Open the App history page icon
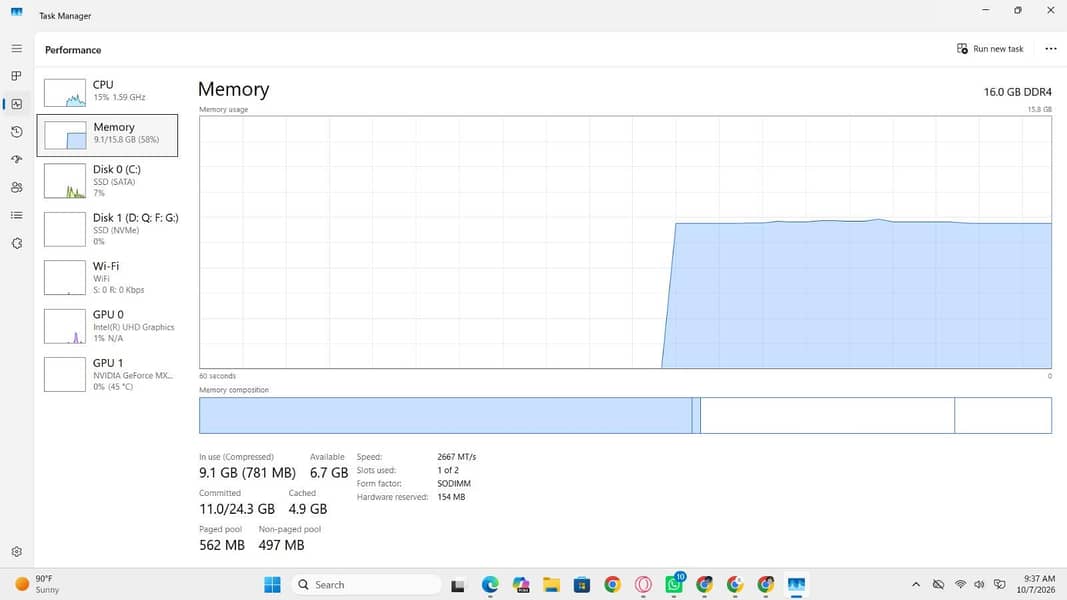The width and height of the screenshot is (1067, 600). 17,132
